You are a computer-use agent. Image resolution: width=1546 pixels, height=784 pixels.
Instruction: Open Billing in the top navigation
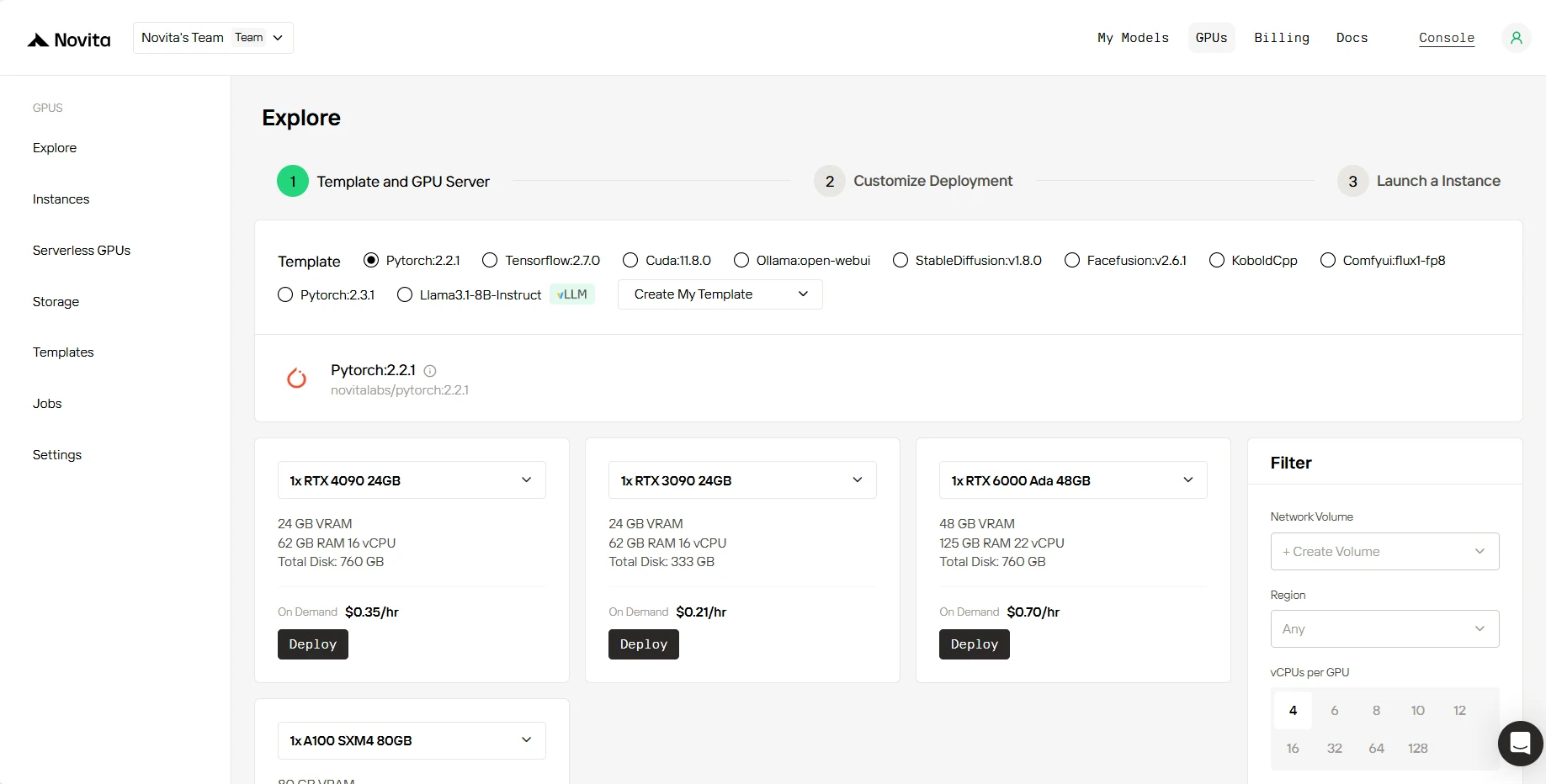click(x=1282, y=38)
